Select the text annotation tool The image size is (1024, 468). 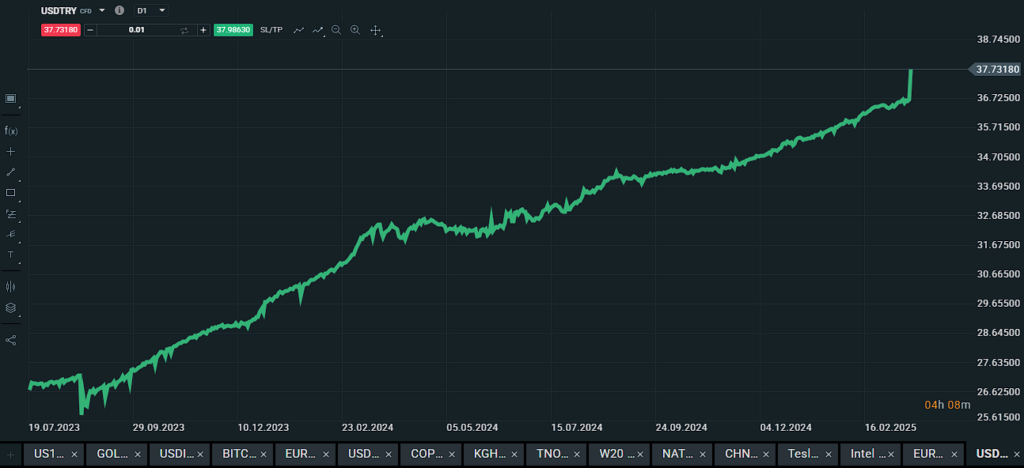(11, 255)
